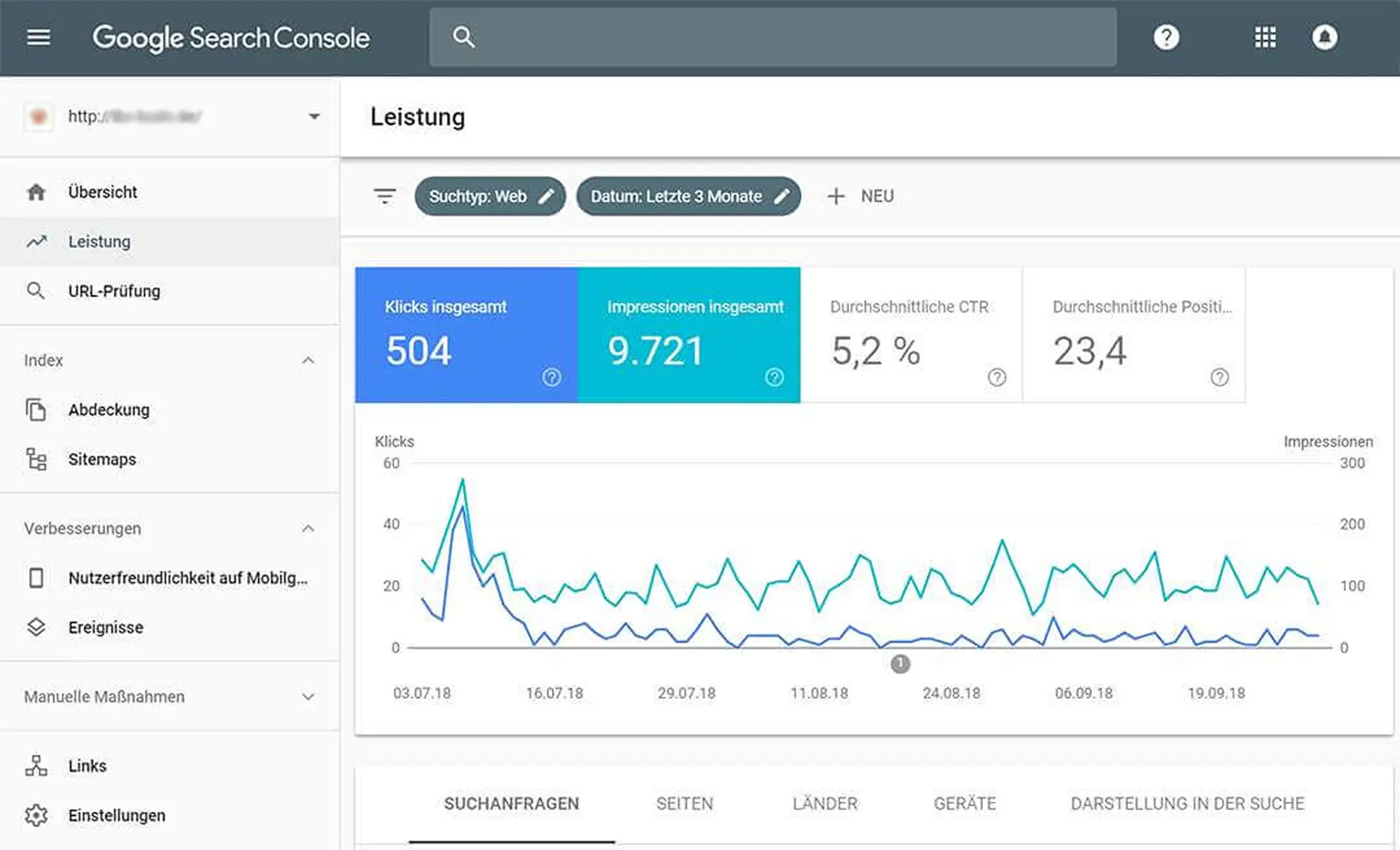1400x850 pixels.
Task: Click the Abdeckung pages icon
Action: [x=36, y=410]
